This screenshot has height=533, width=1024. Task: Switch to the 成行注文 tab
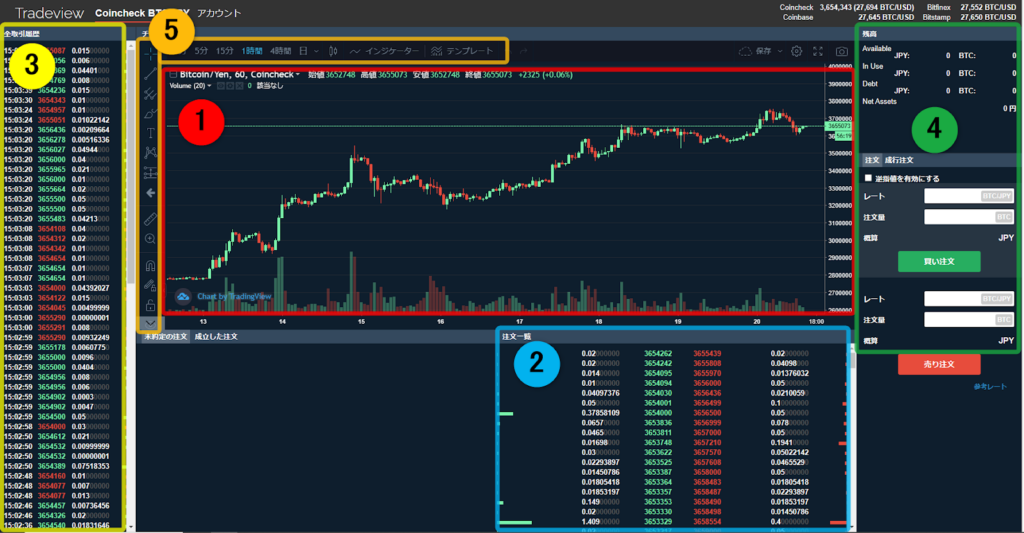899,160
